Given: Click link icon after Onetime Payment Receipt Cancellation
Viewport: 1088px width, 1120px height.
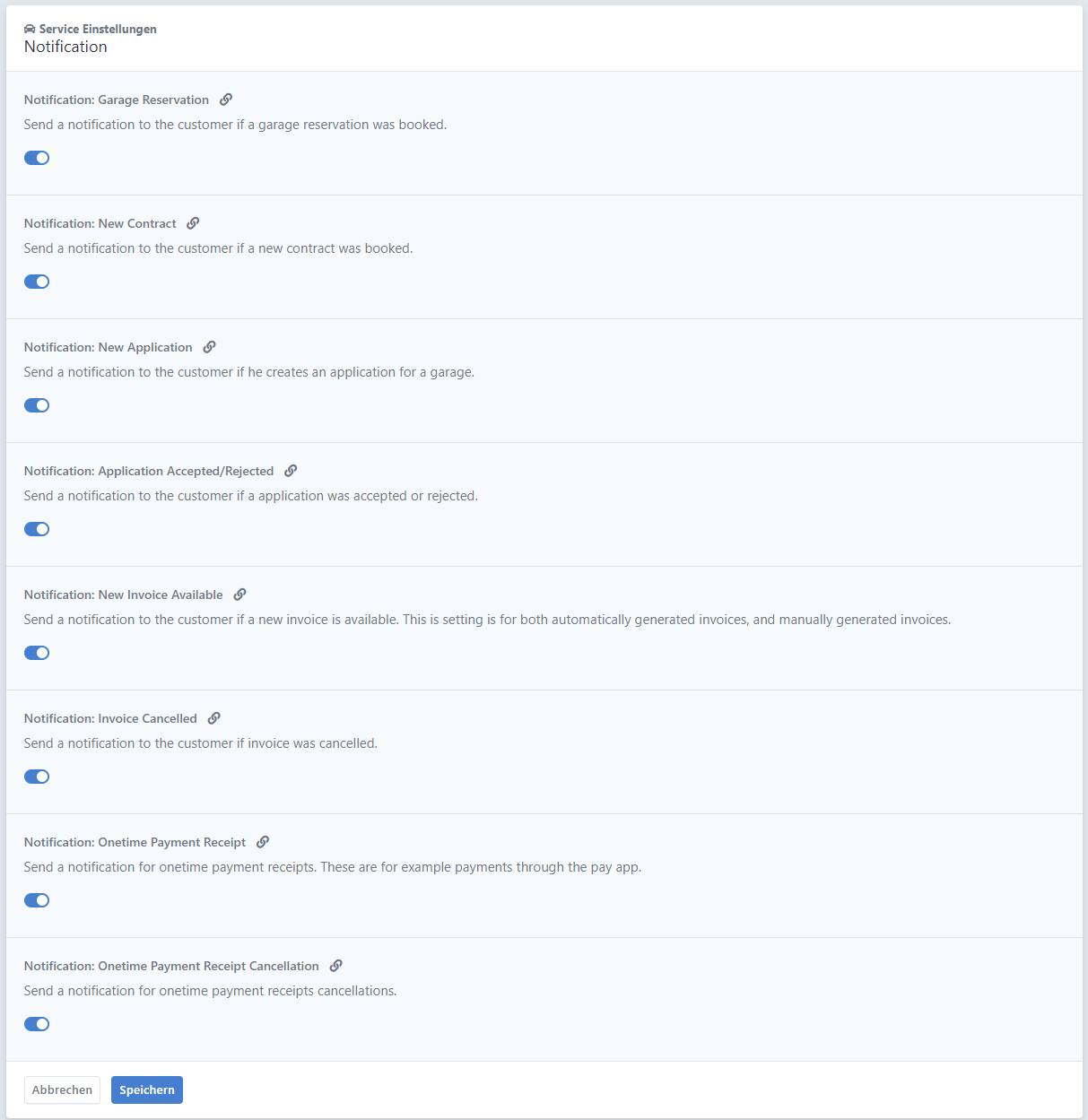Looking at the screenshot, I should click(x=335, y=966).
